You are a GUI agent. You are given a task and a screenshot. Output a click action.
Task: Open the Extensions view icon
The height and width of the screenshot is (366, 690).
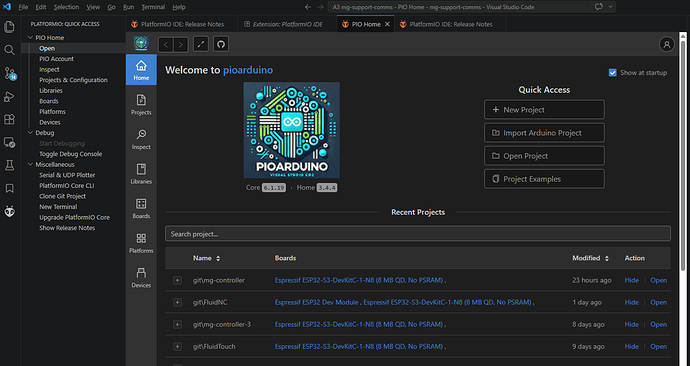(x=10, y=119)
